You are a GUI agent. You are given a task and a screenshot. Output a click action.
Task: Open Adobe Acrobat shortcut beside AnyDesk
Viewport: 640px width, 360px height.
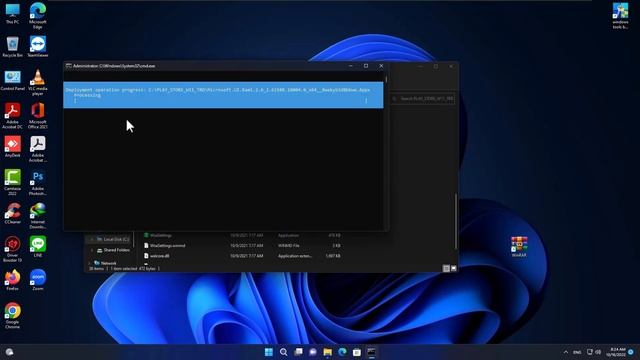[x=38, y=149]
